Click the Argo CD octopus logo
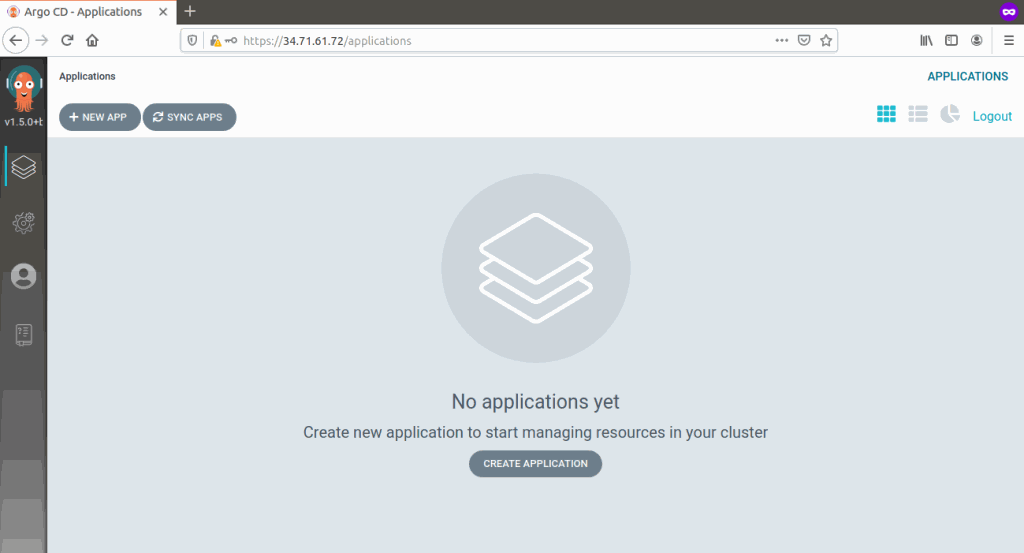 point(24,88)
